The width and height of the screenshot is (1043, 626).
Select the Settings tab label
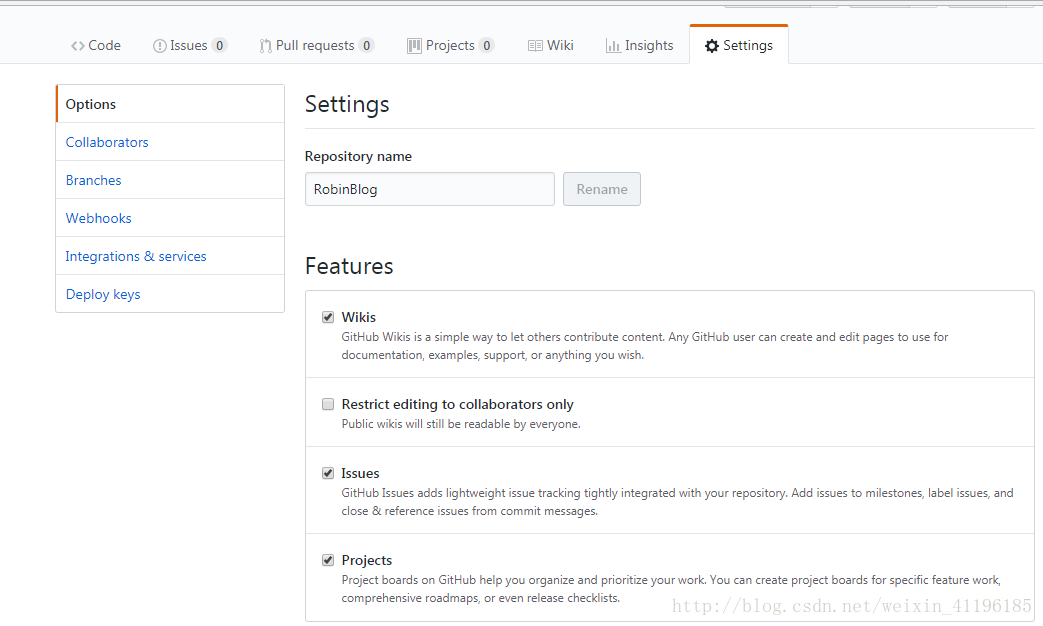point(748,45)
